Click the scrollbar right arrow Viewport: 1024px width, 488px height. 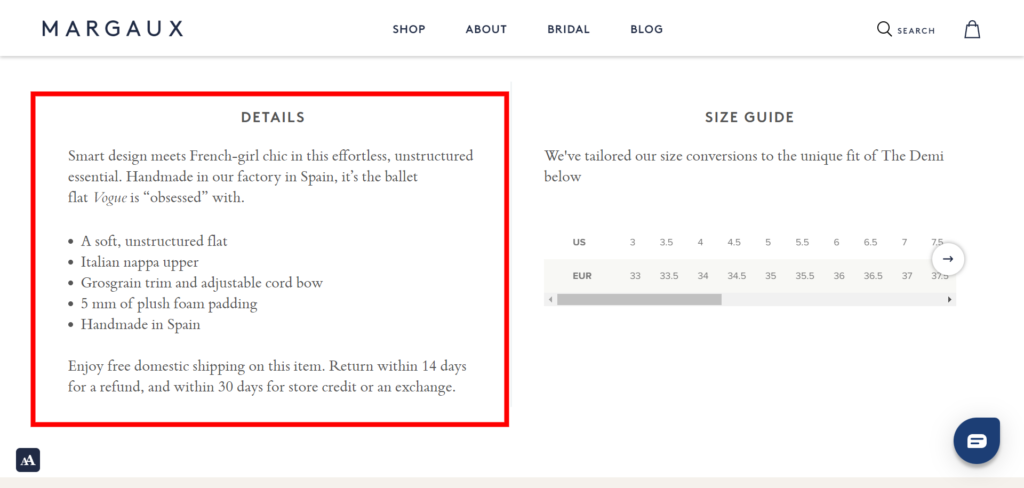pyautogui.click(x=950, y=299)
